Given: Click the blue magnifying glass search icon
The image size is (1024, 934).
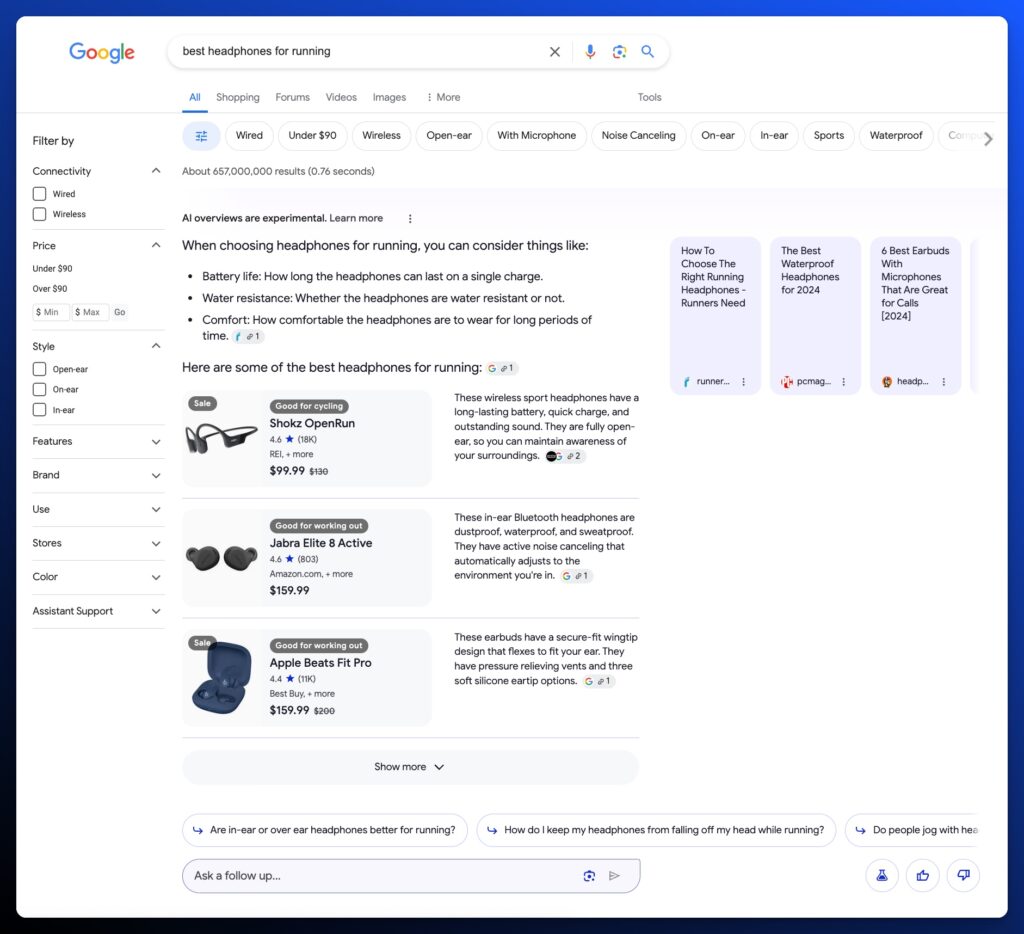Looking at the screenshot, I should point(648,52).
